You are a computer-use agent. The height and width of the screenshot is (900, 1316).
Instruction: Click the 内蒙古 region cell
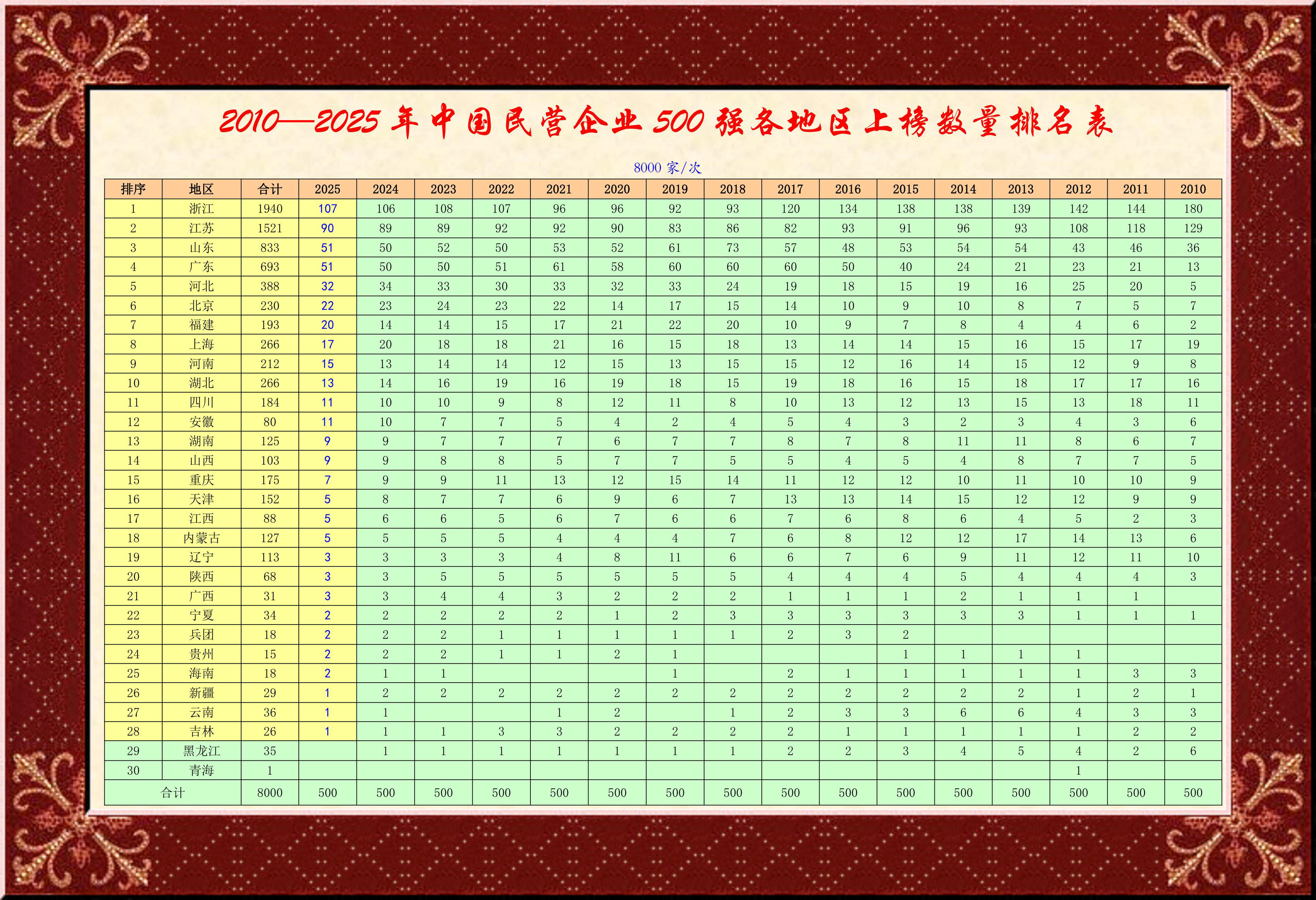pyautogui.click(x=201, y=538)
